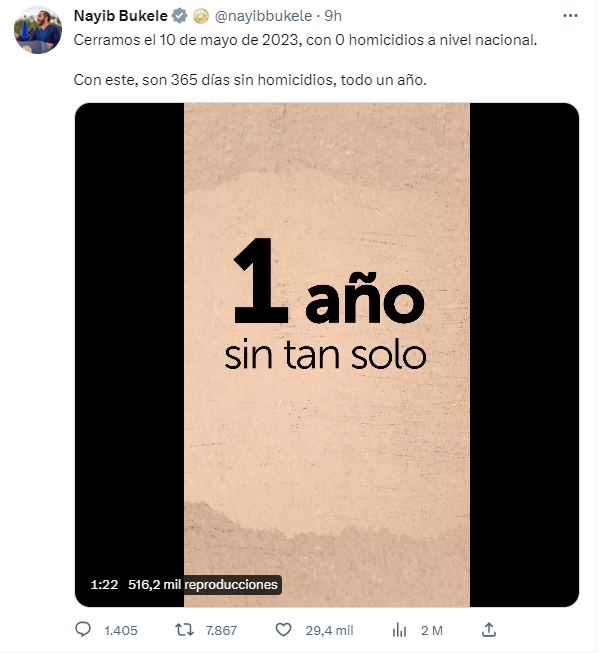Screen dimensions: 601x653
Task: Open the three-dot more options menu
Action: [x=570, y=16]
